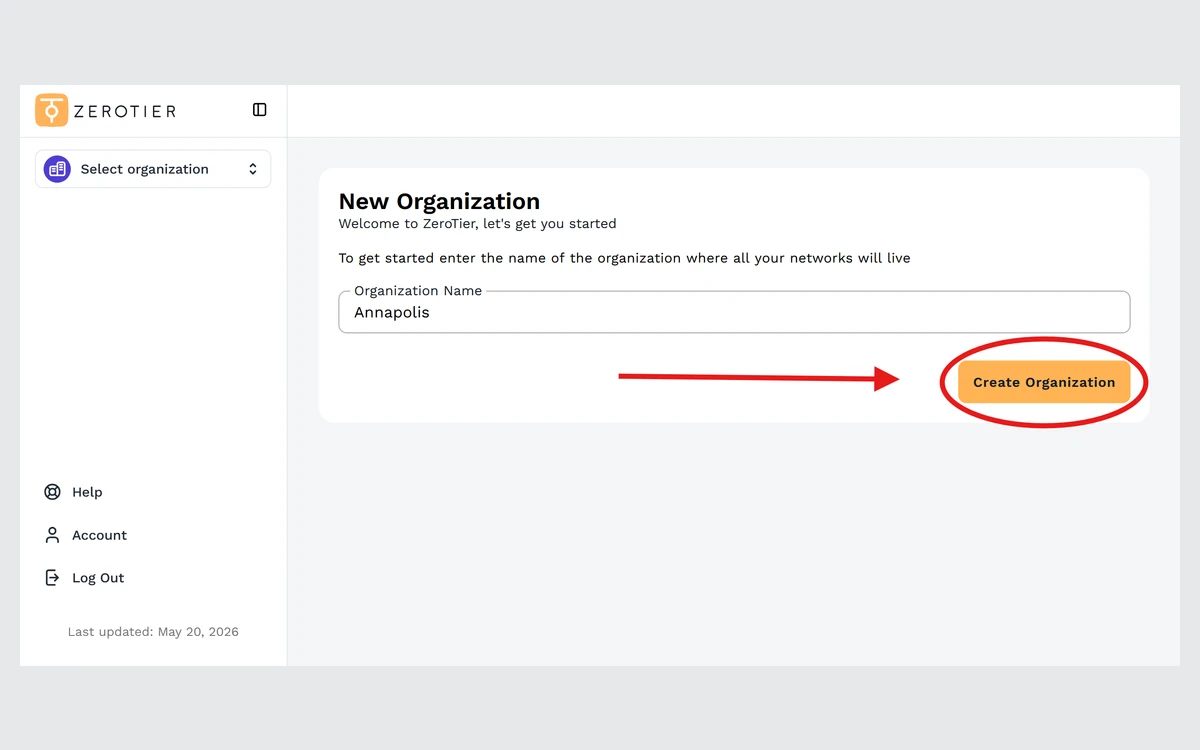Focus the Organization Name input field

734,312
